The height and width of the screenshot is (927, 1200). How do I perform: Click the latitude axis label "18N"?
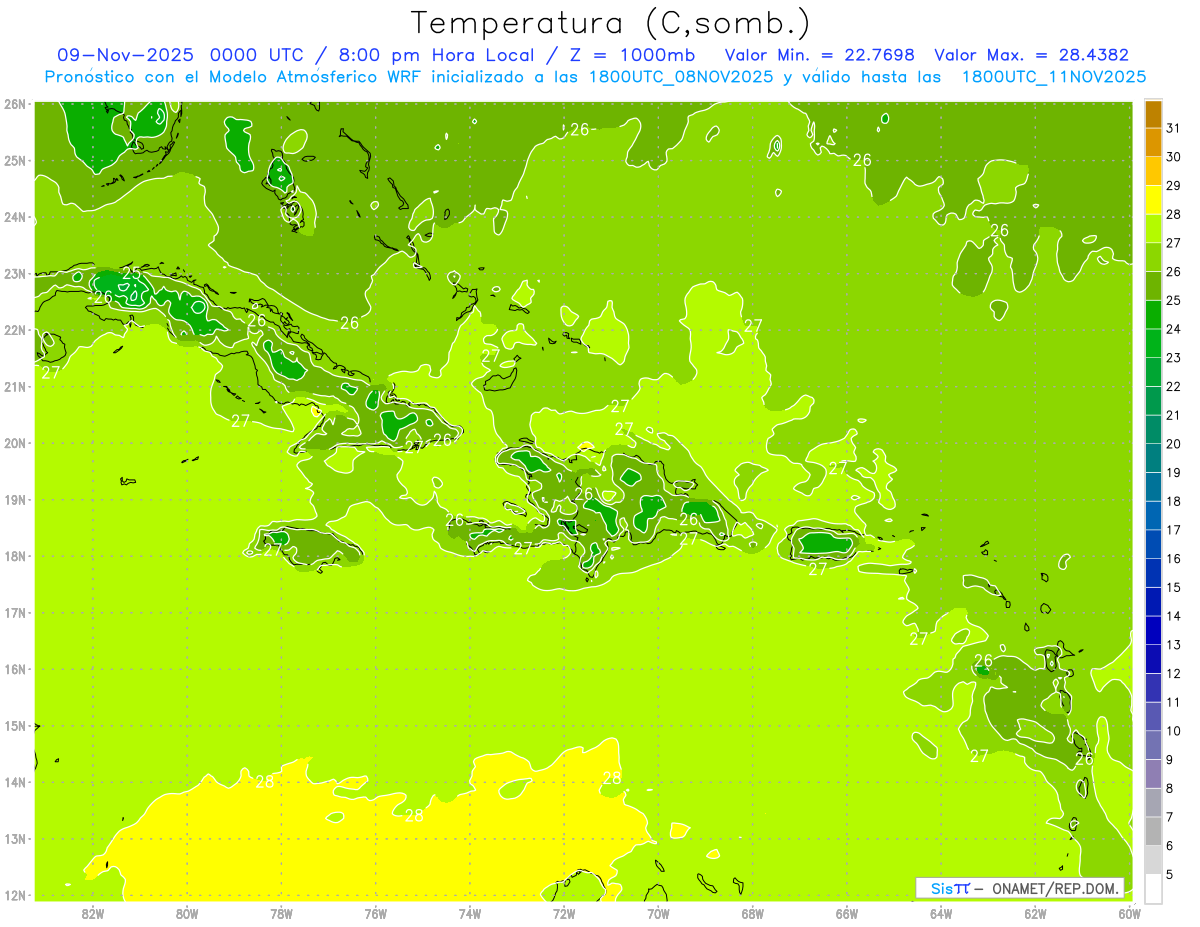point(15,556)
